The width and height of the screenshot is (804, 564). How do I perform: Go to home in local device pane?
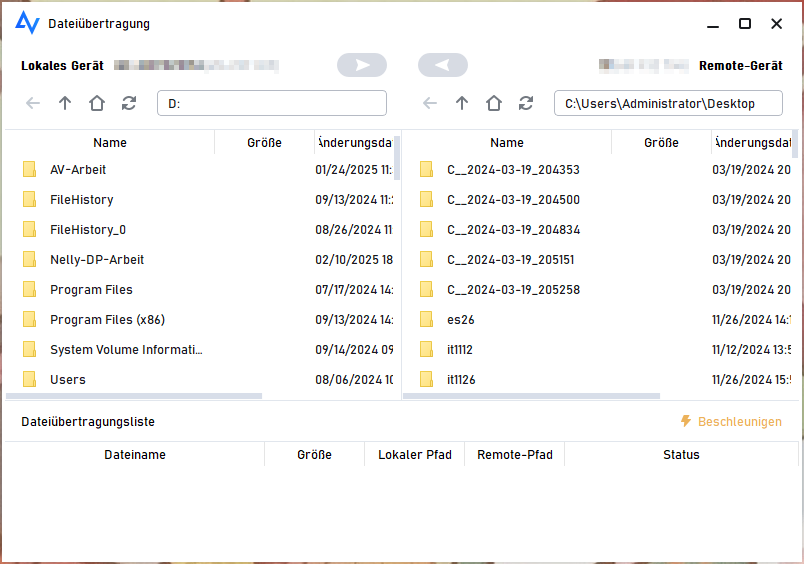pyautogui.click(x=96, y=104)
